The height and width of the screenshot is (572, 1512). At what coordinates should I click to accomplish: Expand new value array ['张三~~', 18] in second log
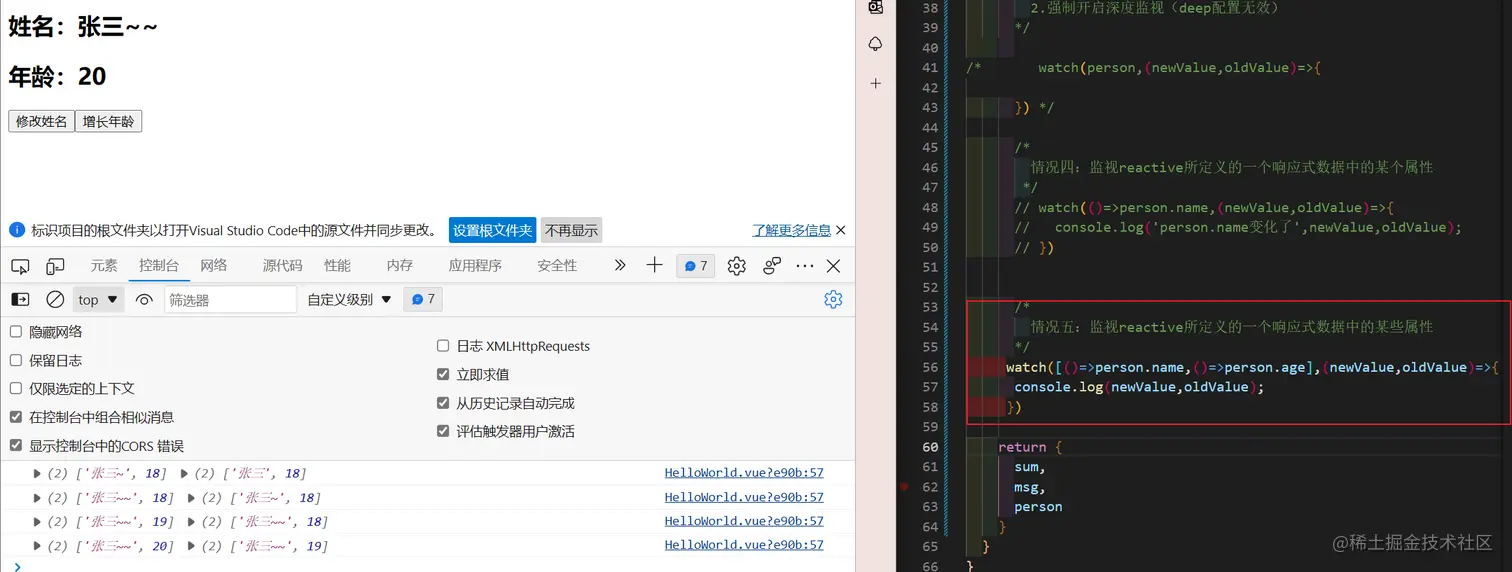pyautogui.click(x=38, y=497)
